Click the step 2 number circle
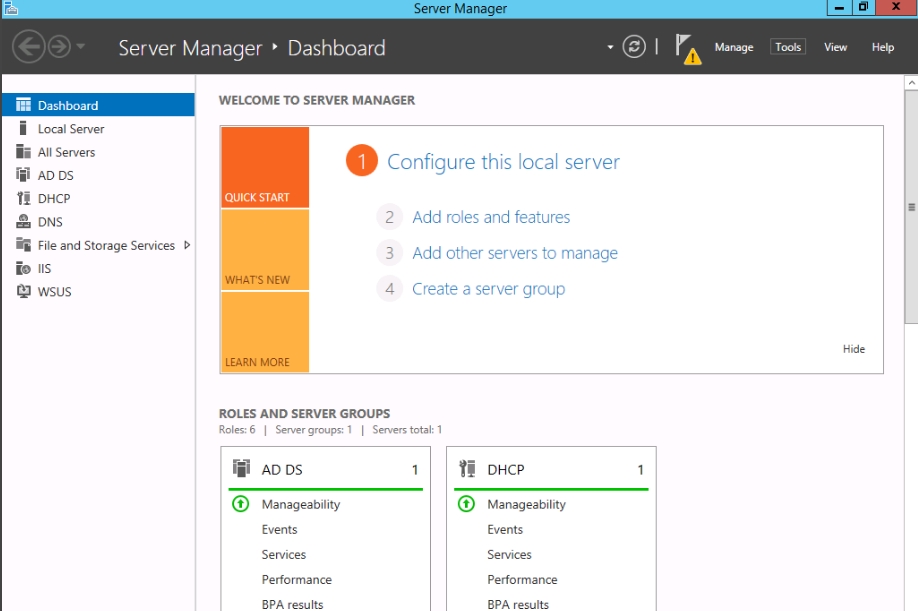 [x=389, y=217]
